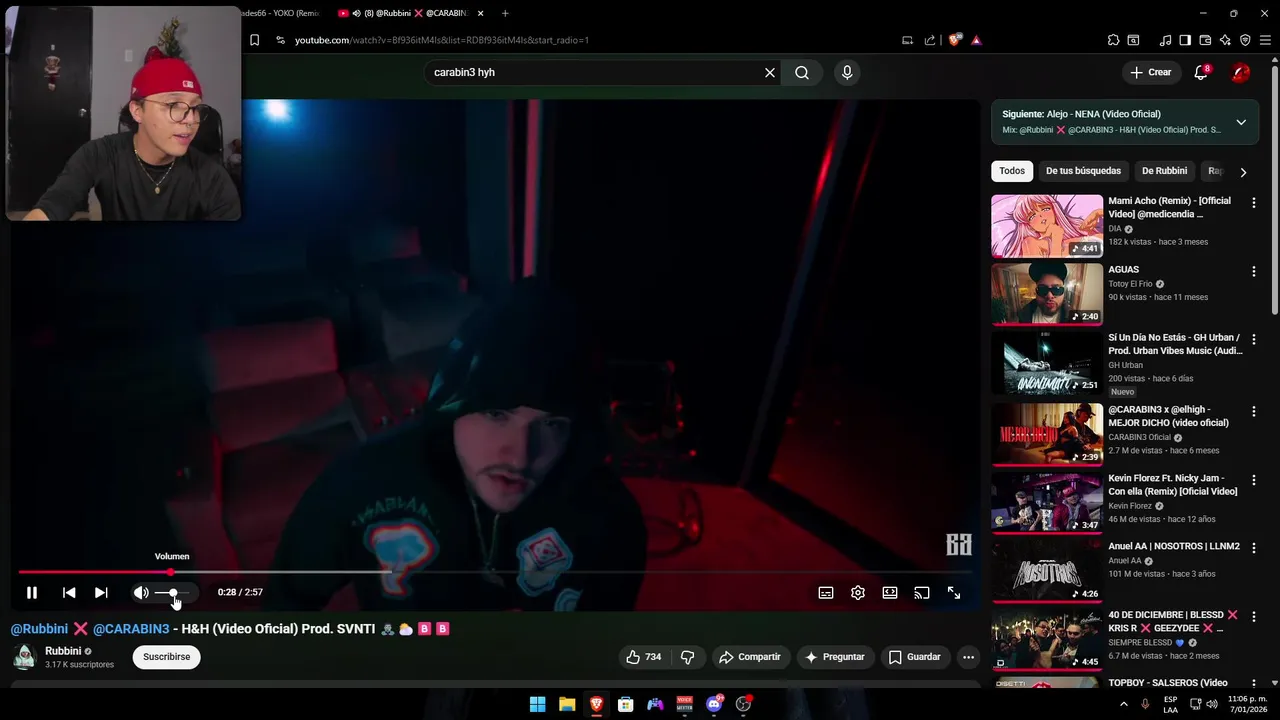The height and width of the screenshot is (720, 1280).
Task: Select the 'De tus búsquedas' chip
Action: pos(1083,171)
